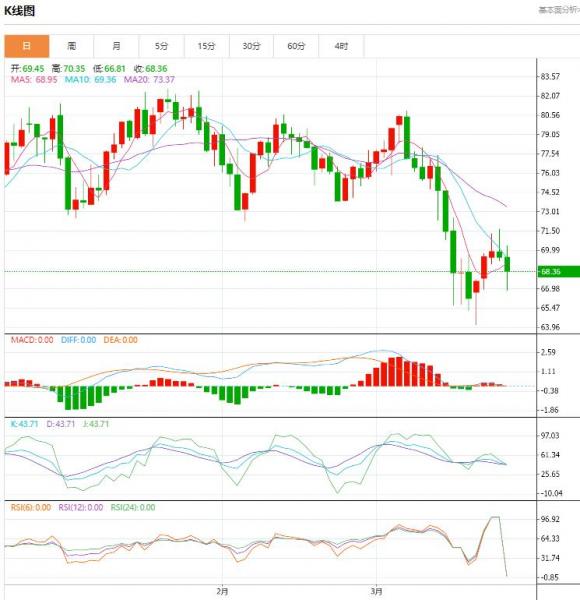Click the MA10: 69.36 legend
Image resolution: width=580 pixels, height=600 pixels.
click(90, 80)
